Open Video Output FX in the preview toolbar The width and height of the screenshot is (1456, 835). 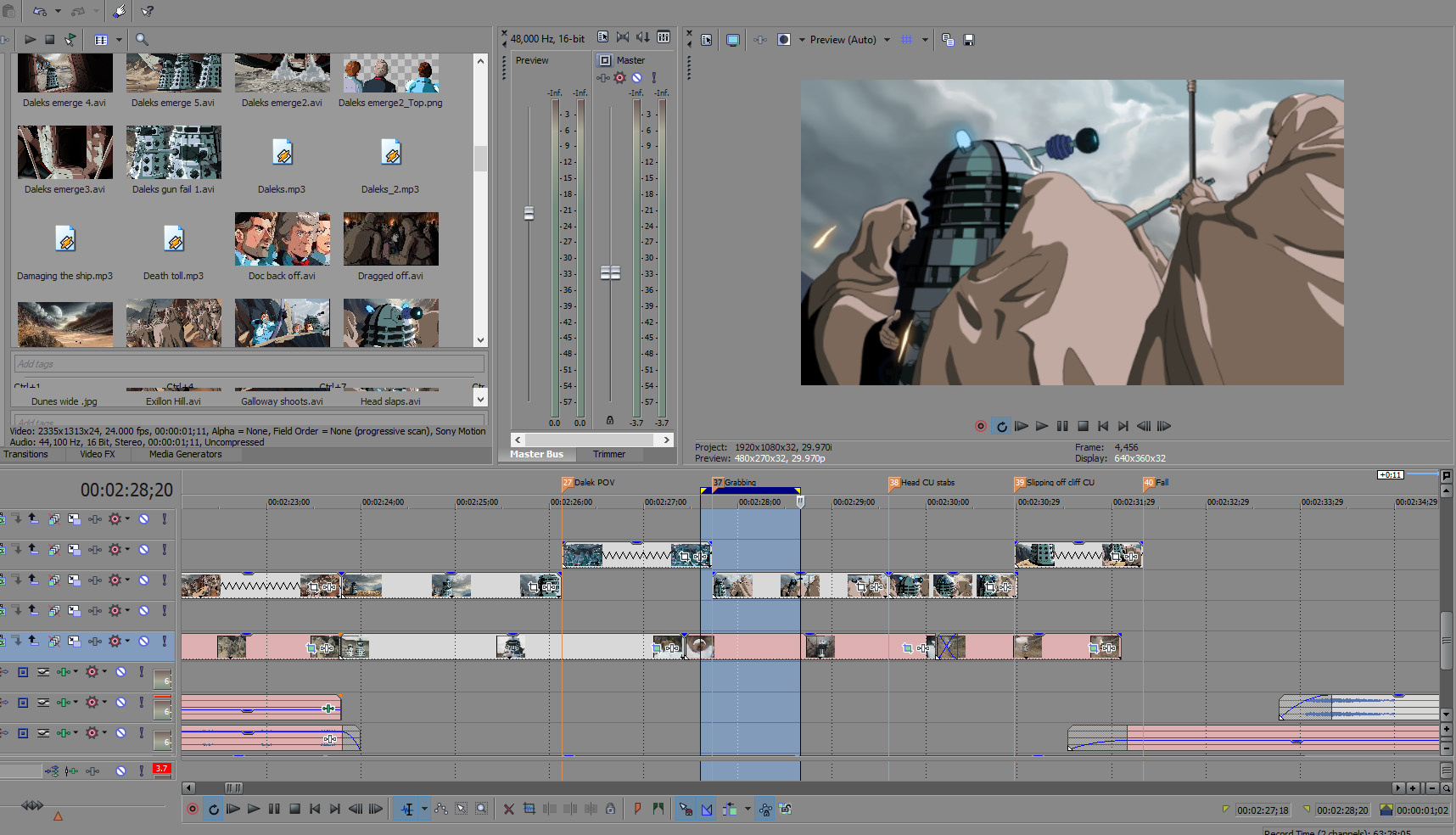click(x=760, y=40)
